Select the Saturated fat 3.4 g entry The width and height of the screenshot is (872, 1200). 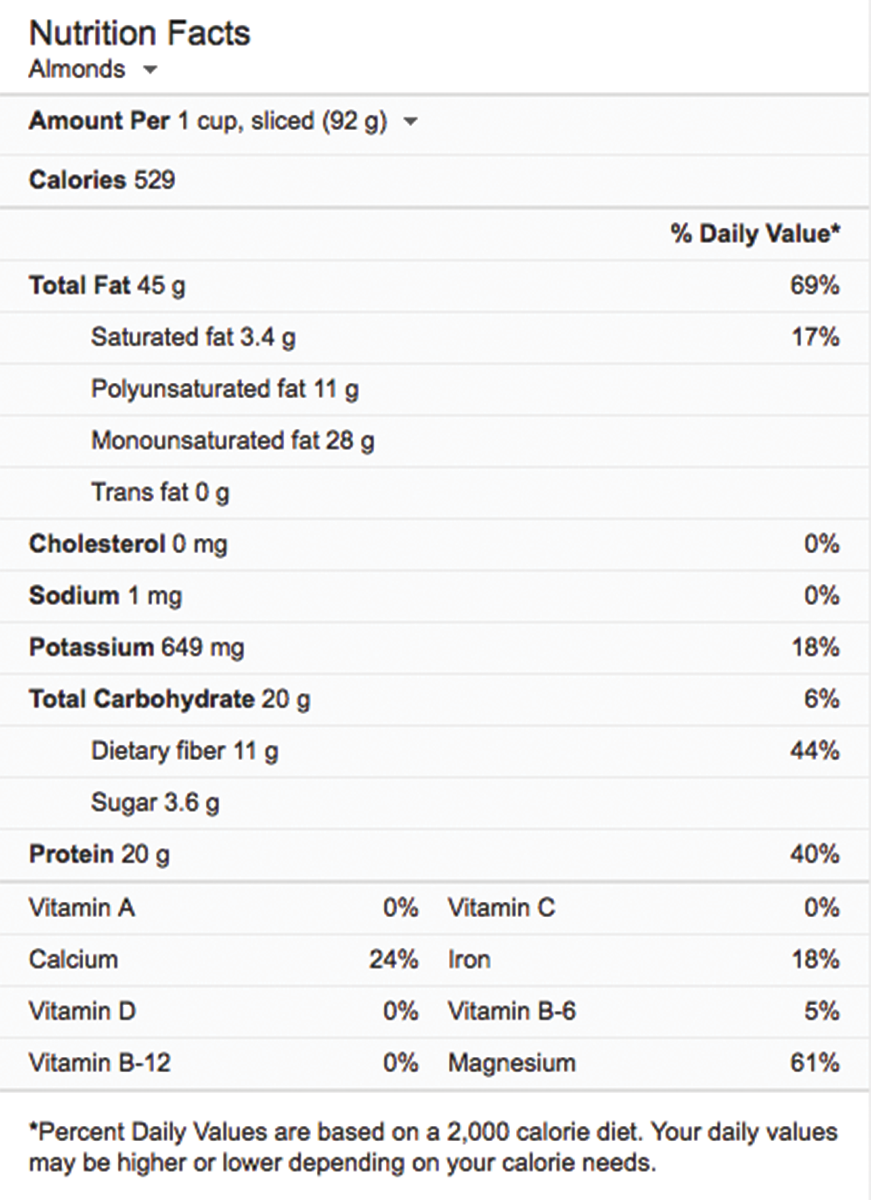(193, 337)
